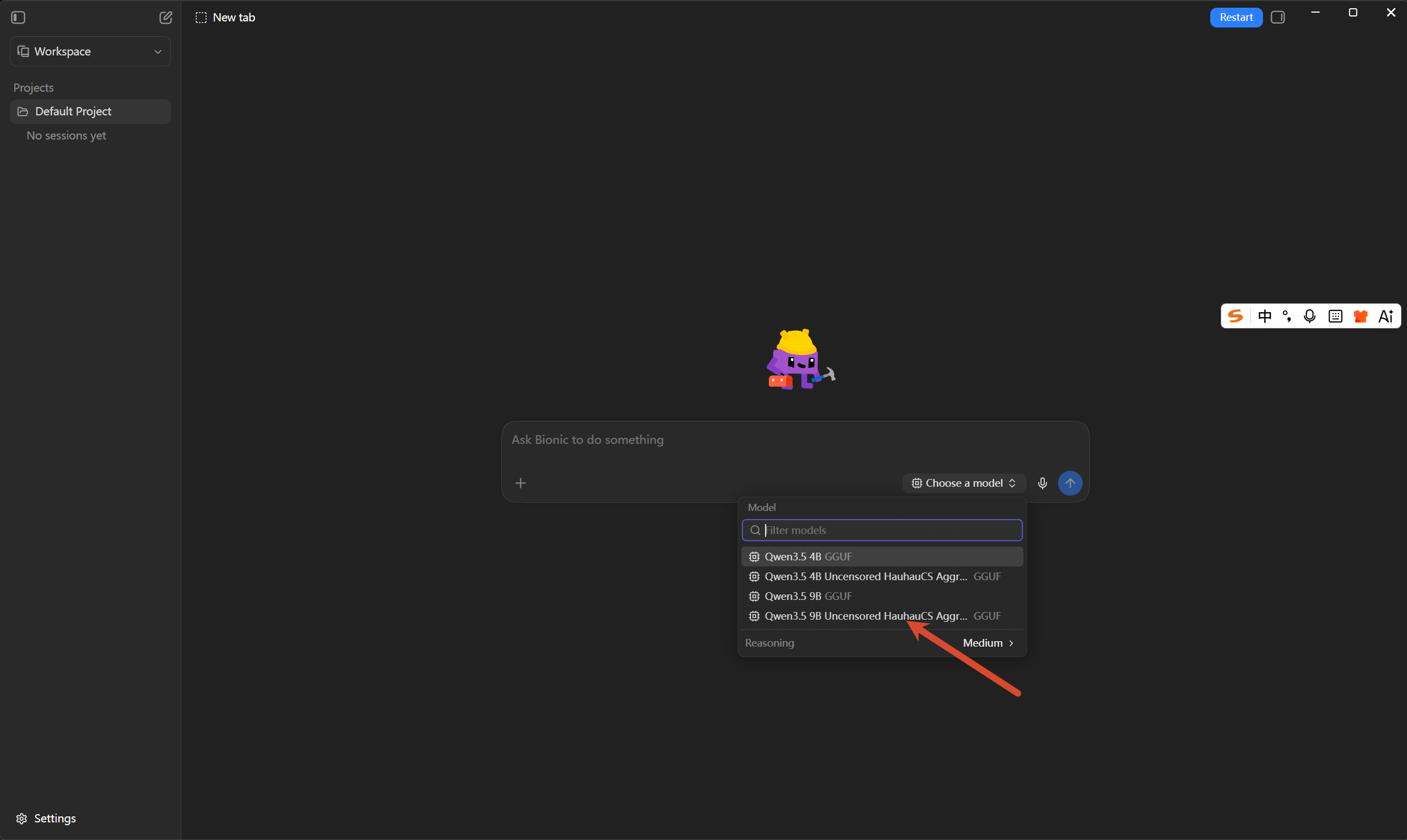
Task: Toggle the right side panel icon
Action: pyautogui.click(x=1278, y=18)
